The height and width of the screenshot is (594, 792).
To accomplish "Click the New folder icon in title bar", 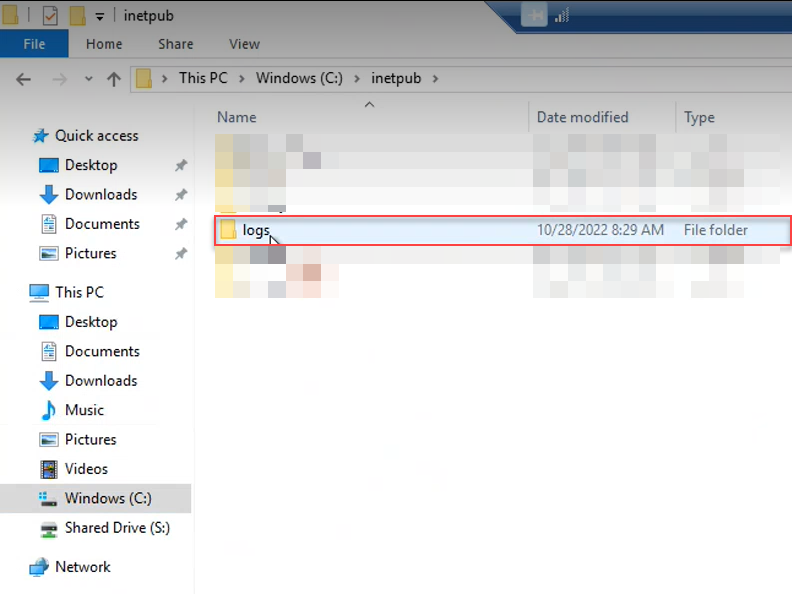I will 77,15.
